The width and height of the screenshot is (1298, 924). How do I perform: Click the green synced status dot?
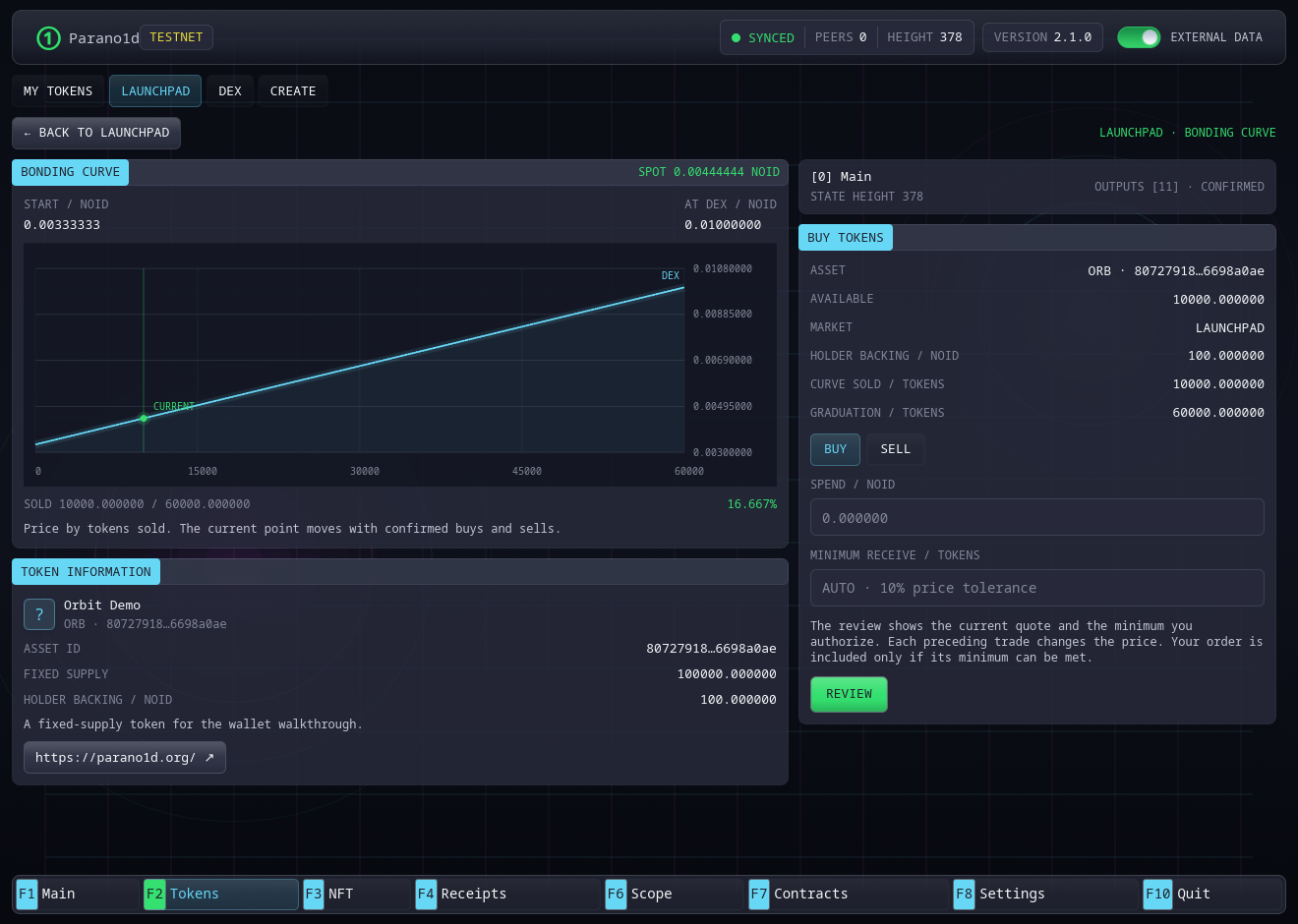[736, 37]
